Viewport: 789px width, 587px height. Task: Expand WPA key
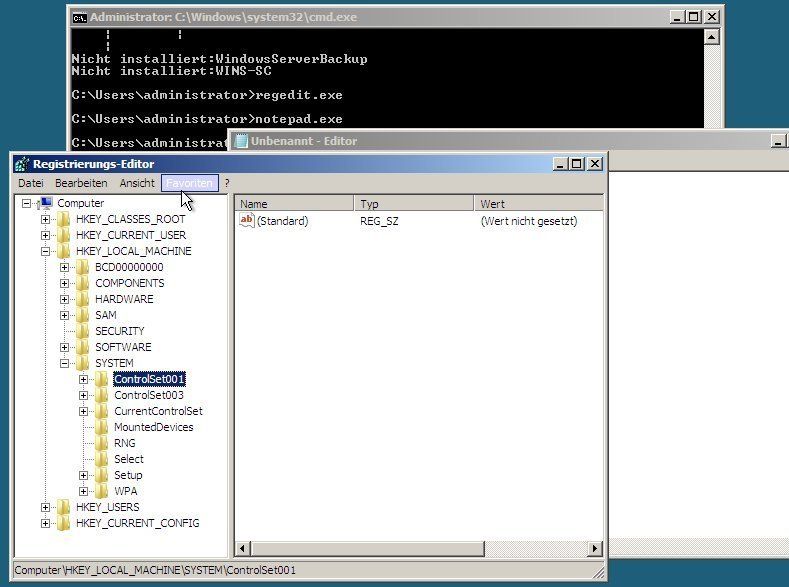[x=84, y=491]
